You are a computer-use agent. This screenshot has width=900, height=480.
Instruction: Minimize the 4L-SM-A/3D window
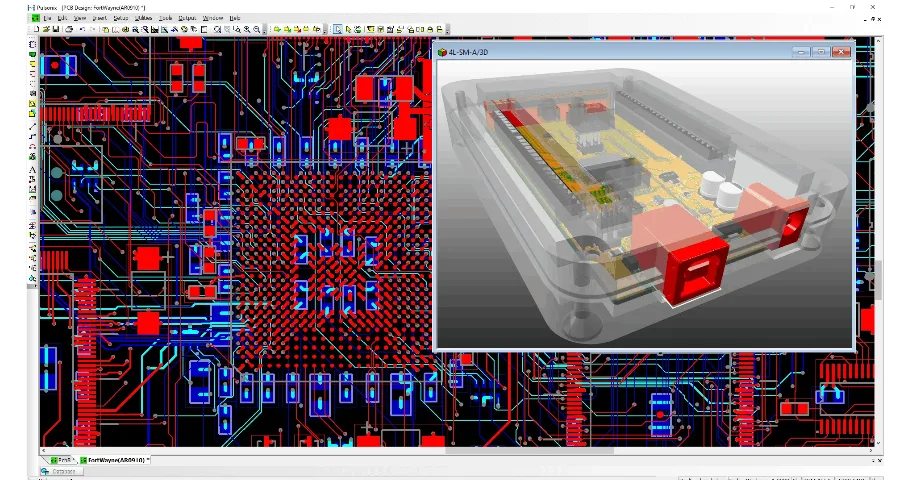(x=801, y=52)
